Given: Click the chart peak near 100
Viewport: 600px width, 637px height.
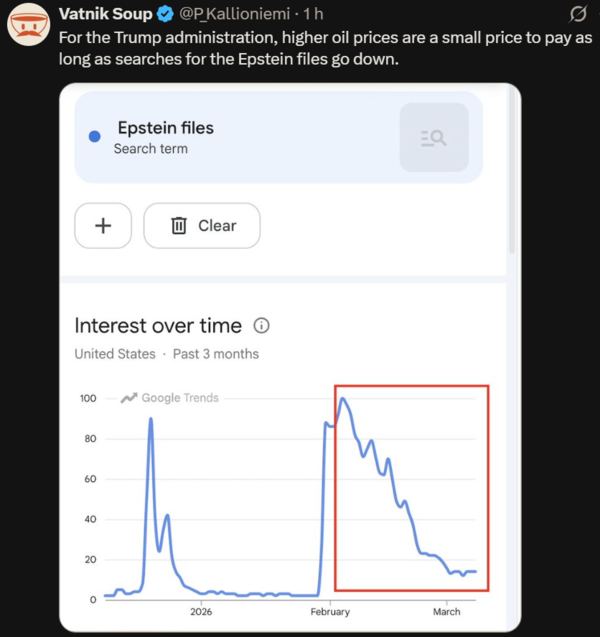Looking at the screenshot, I should (x=342, y=399).
